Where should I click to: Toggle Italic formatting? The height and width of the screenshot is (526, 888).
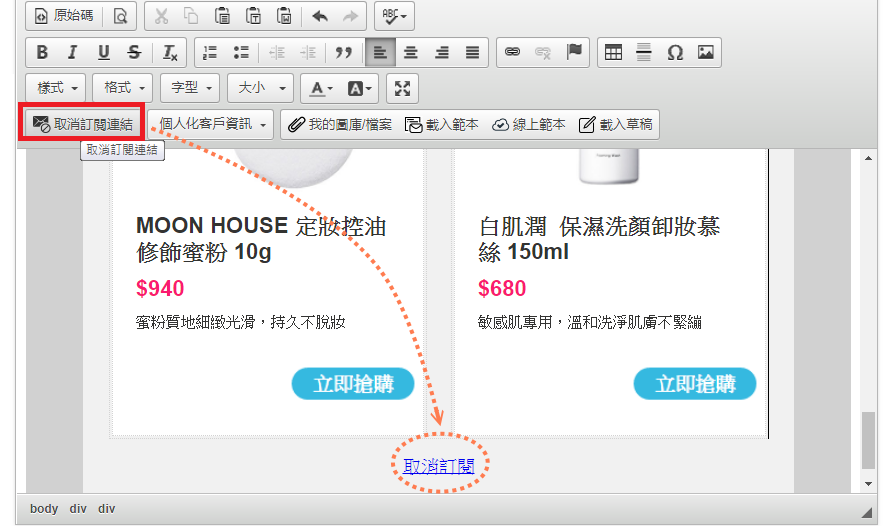pos(72,53)
